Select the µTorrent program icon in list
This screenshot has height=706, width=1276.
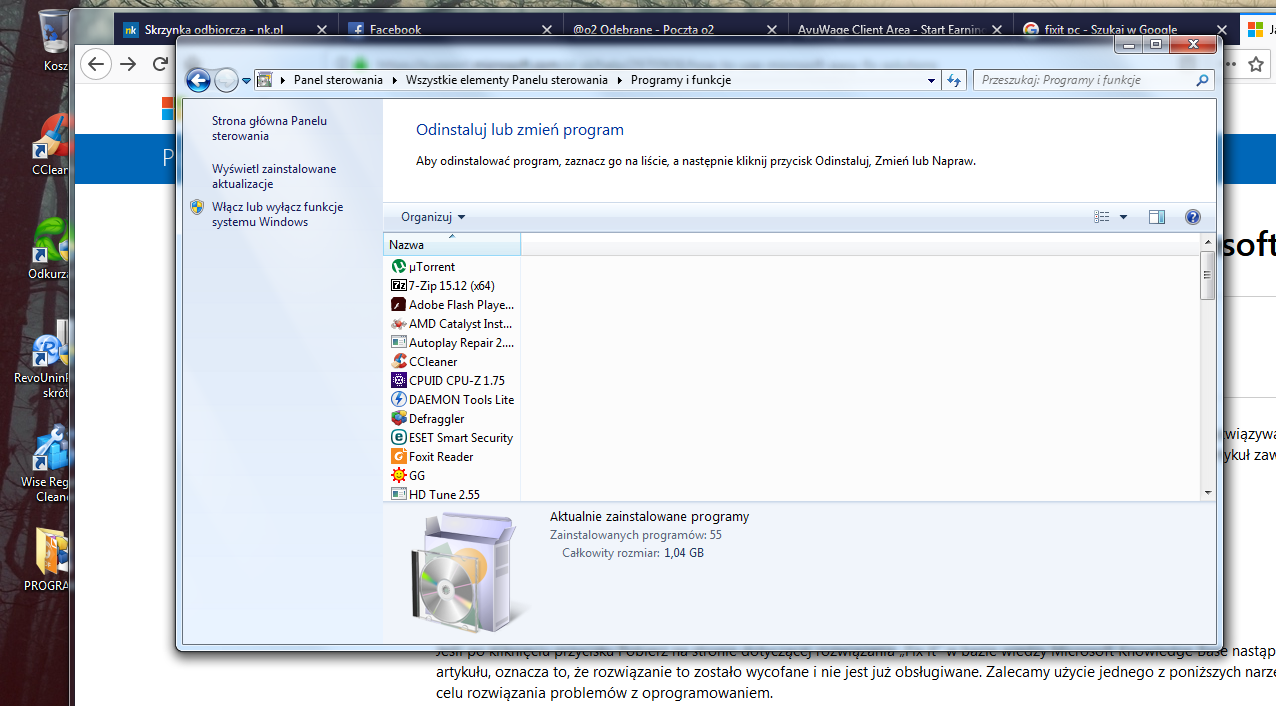399,267
